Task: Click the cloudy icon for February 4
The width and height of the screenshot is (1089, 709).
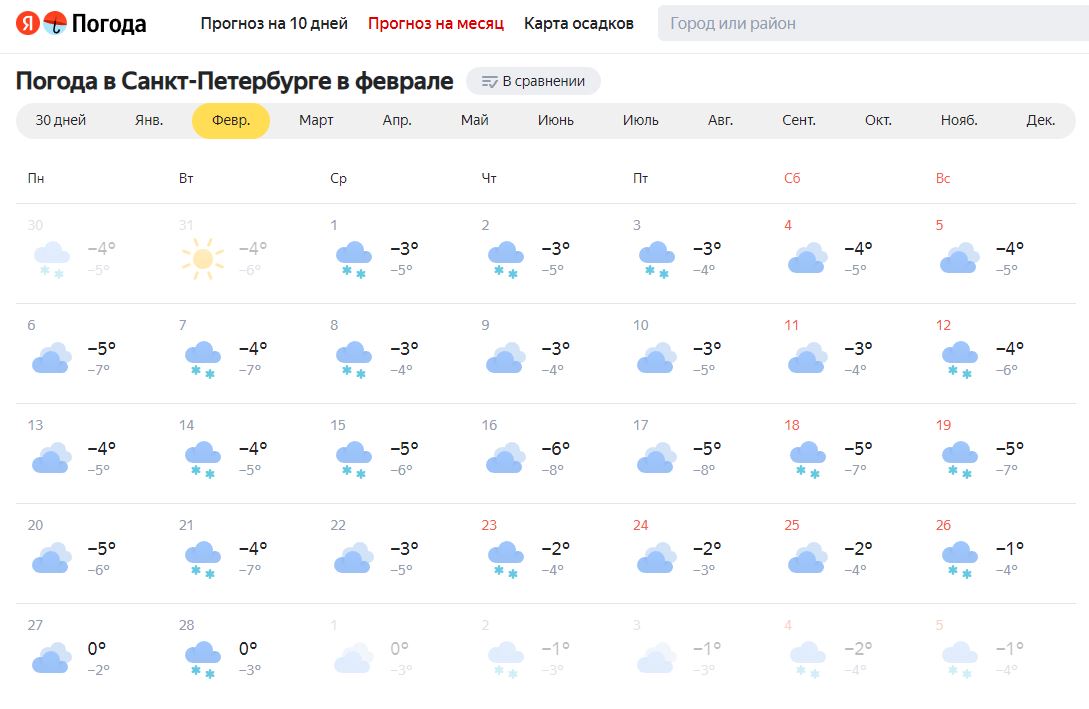Action: pyautogui.click(x=807, y=258)
